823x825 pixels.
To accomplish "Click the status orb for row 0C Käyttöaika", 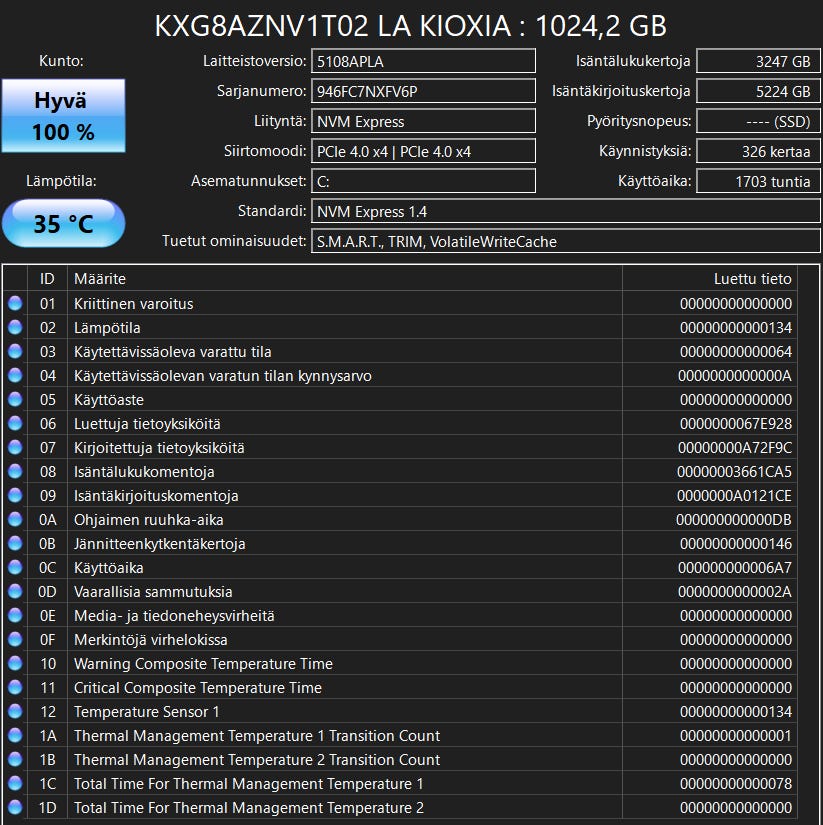I will pyautogui.click(x=15, y=567).
